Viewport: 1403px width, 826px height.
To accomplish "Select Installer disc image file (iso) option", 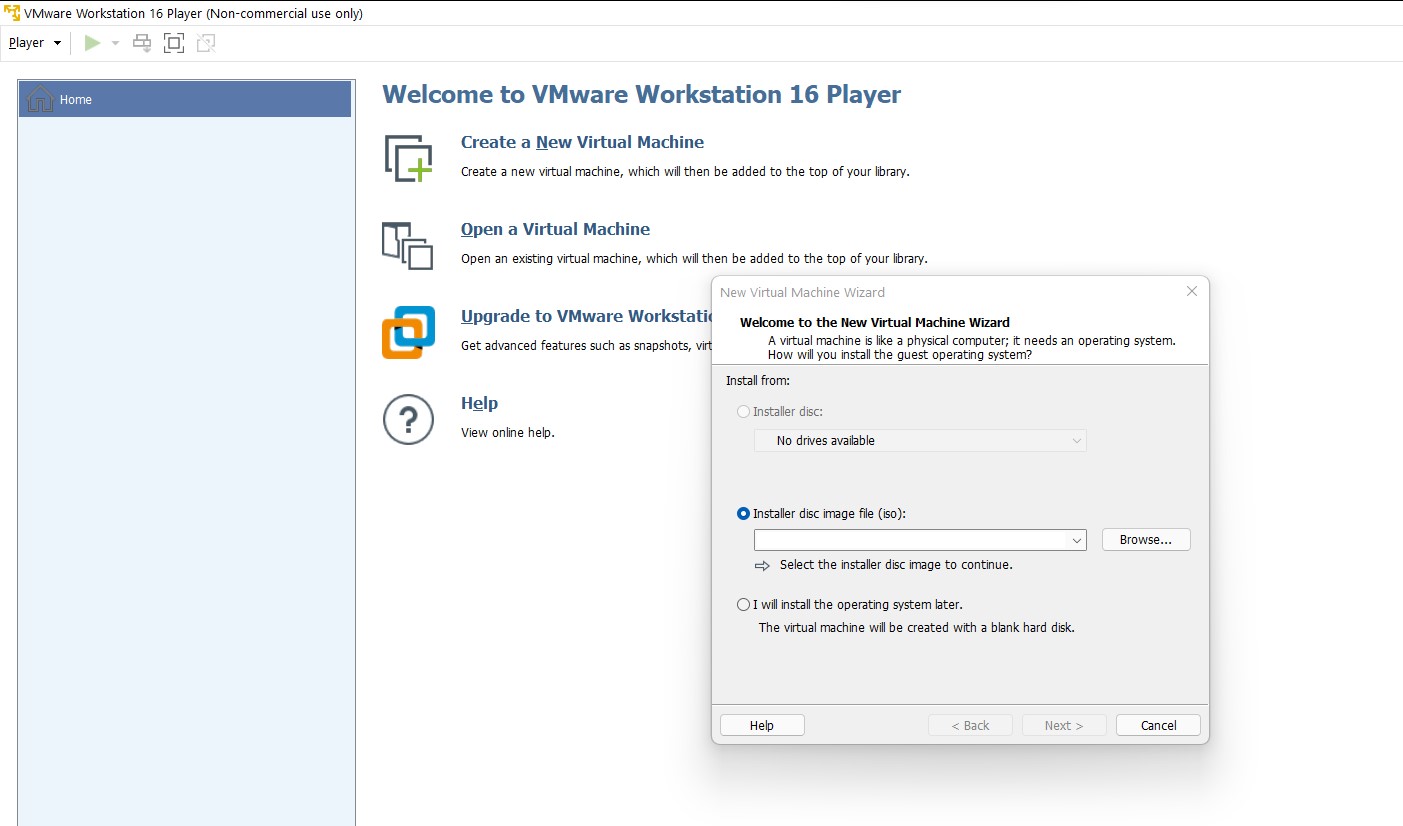I will coord(743,513).
